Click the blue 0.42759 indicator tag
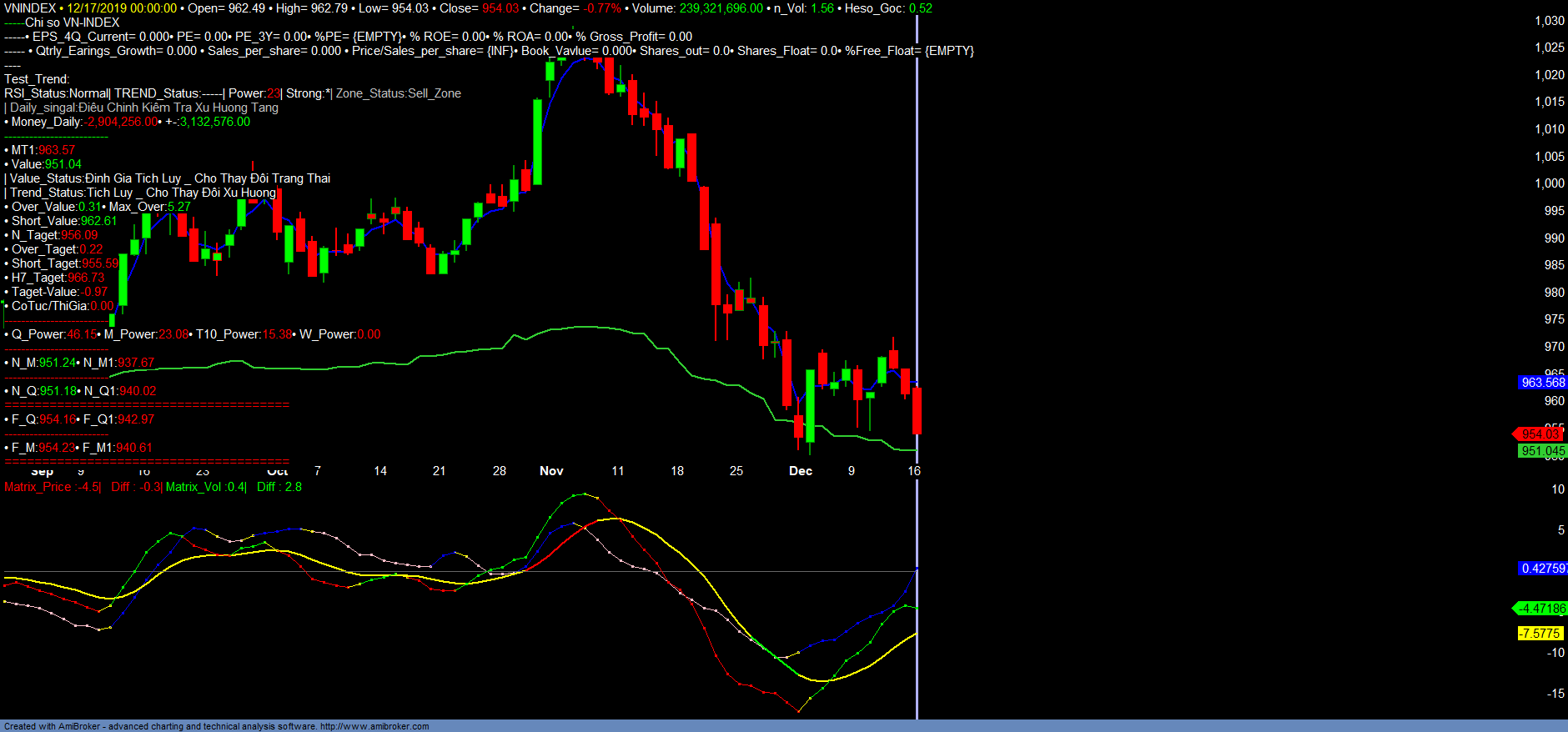This screenshot has width=1568, height=732. (1542, 569)
